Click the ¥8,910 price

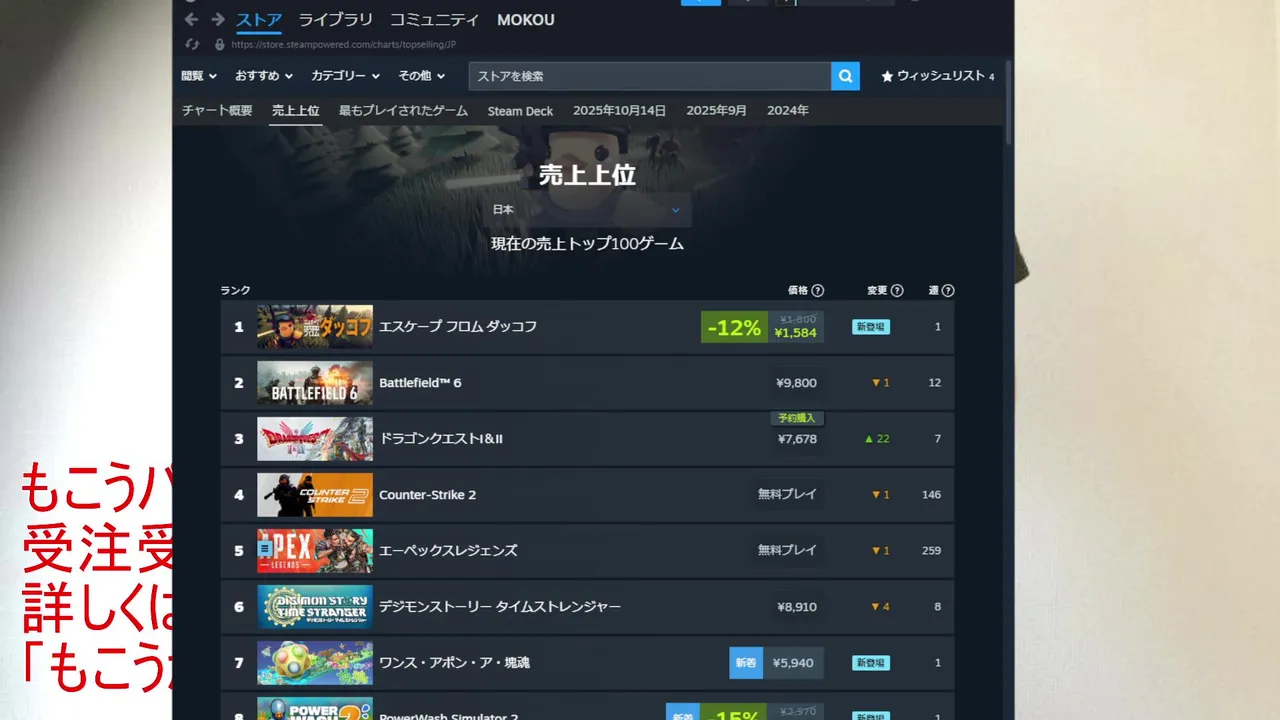tap(797, 607)
